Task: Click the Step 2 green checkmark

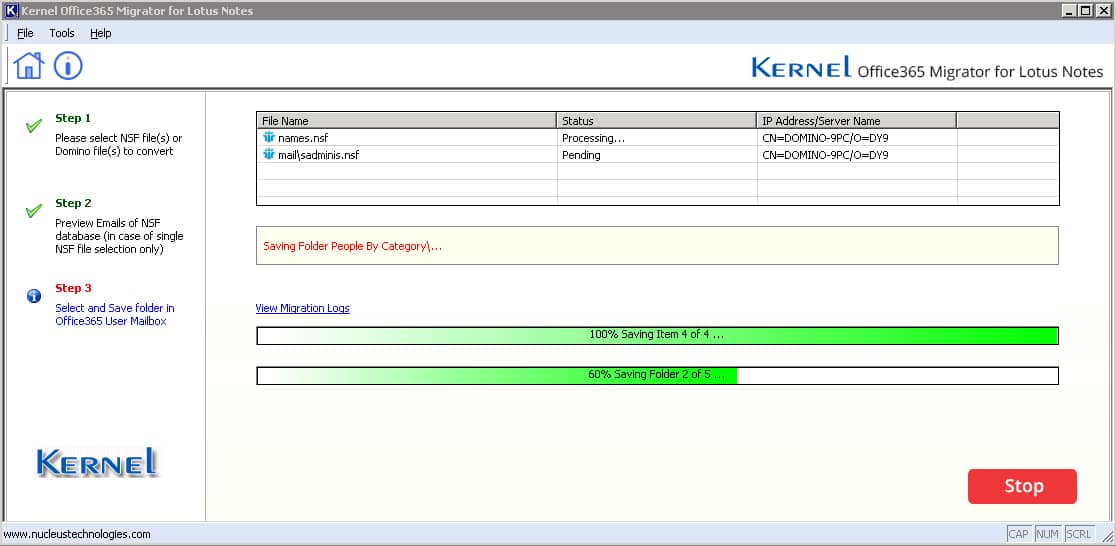Action: (33, 211)
